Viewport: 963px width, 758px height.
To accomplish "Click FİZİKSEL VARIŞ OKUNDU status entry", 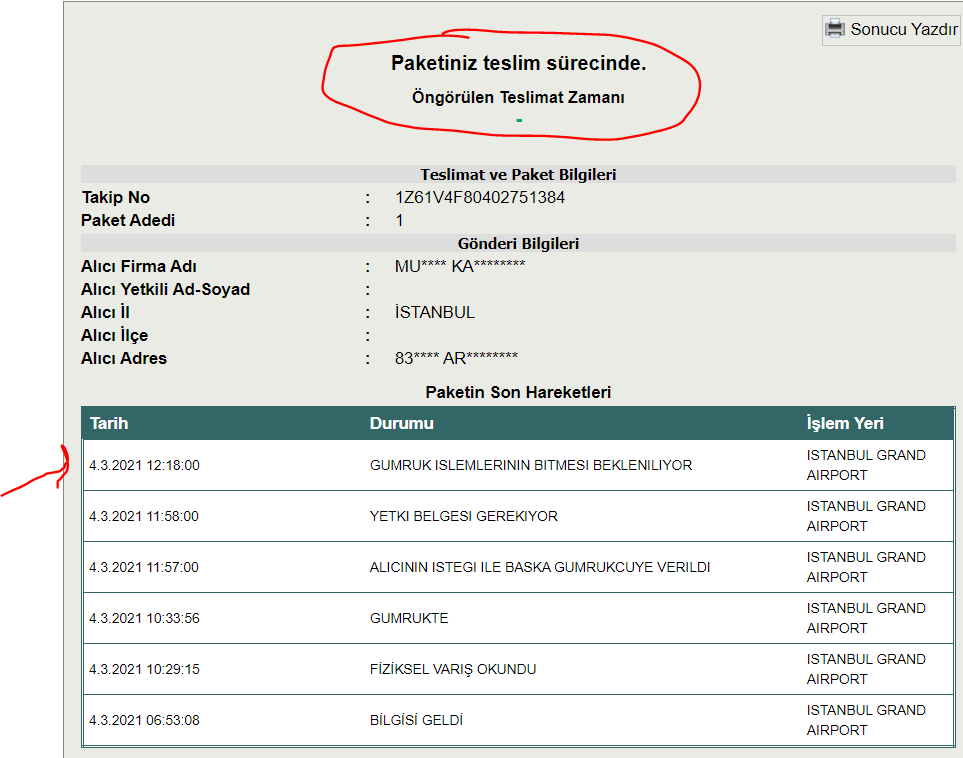I will pyautogui.click(x=453, y=669).
